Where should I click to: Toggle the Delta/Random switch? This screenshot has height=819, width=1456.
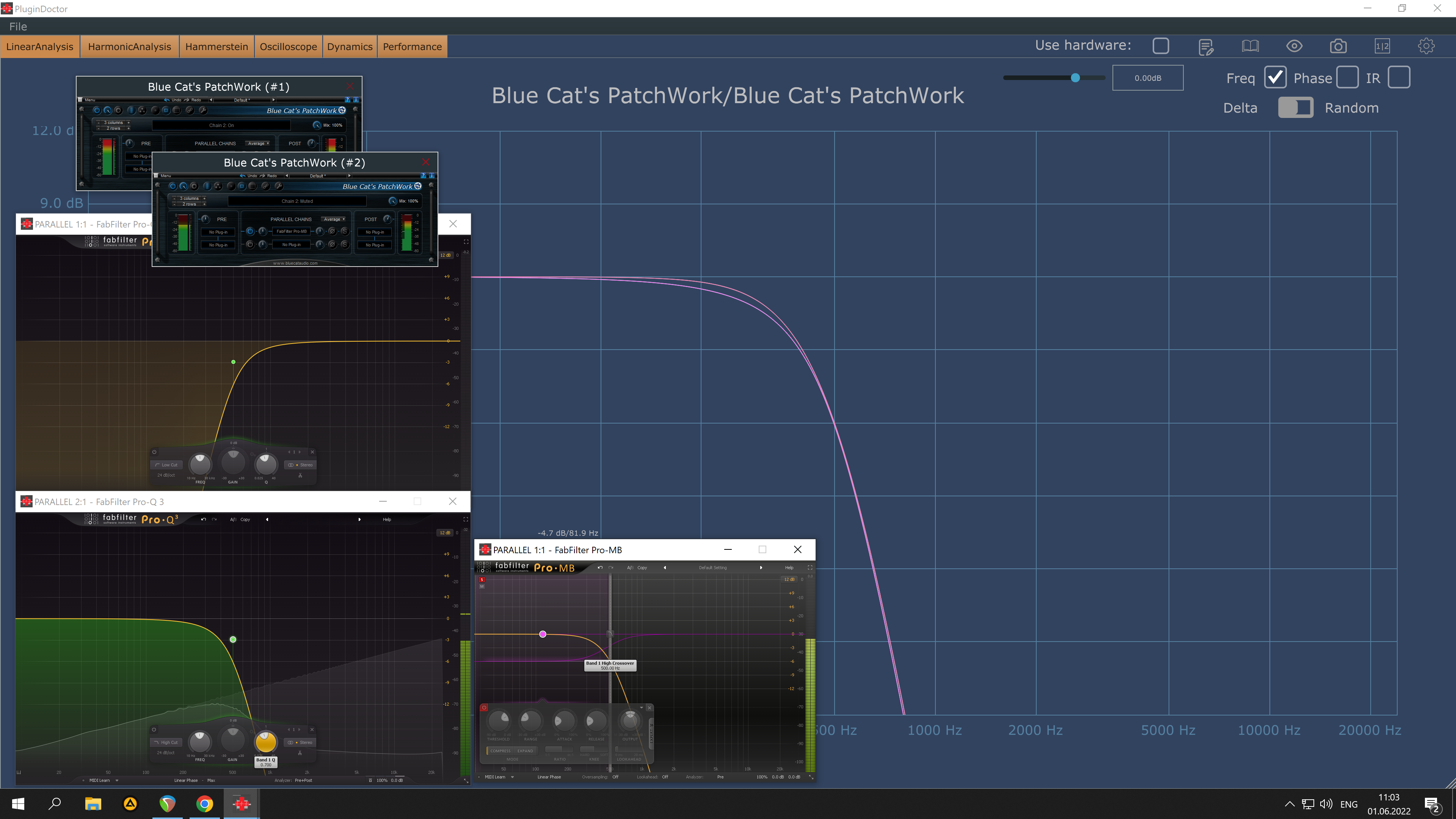1296,107
